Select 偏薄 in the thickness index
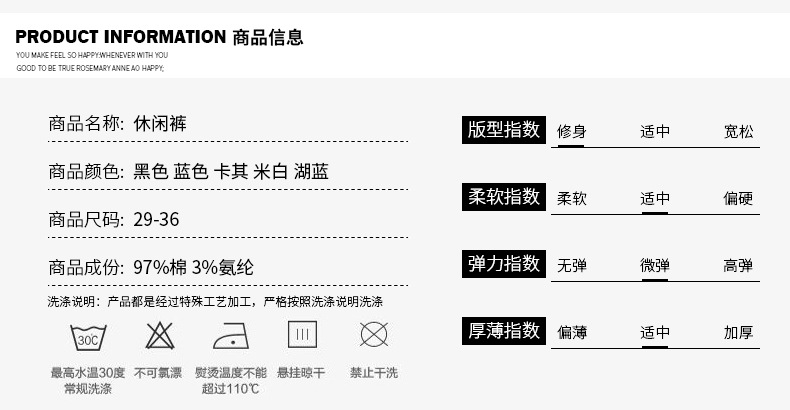This screenshot has height=410, width=790. point(571,333)
